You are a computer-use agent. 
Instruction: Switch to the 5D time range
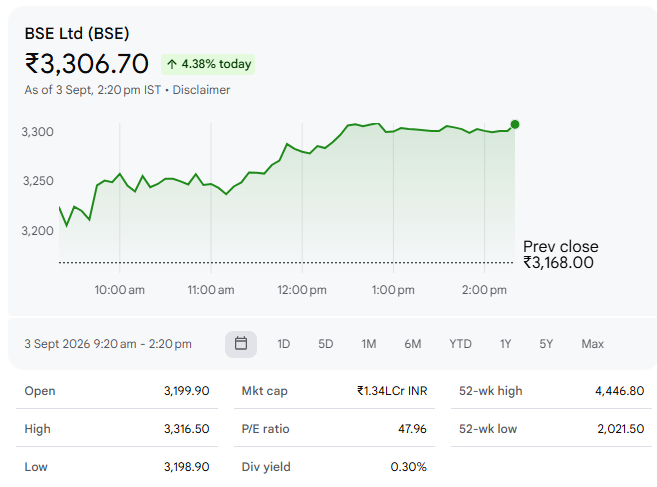[x=326, y=344]
